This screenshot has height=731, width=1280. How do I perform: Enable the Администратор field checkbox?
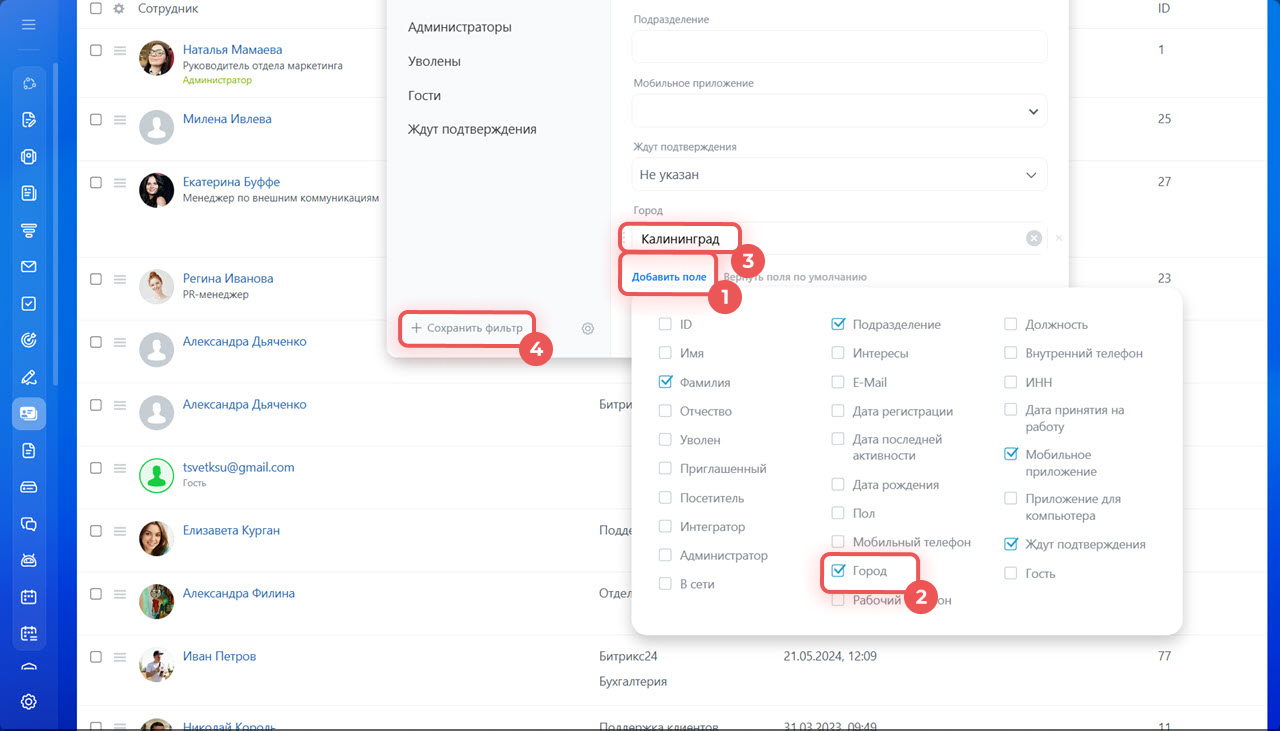(665, 555)
